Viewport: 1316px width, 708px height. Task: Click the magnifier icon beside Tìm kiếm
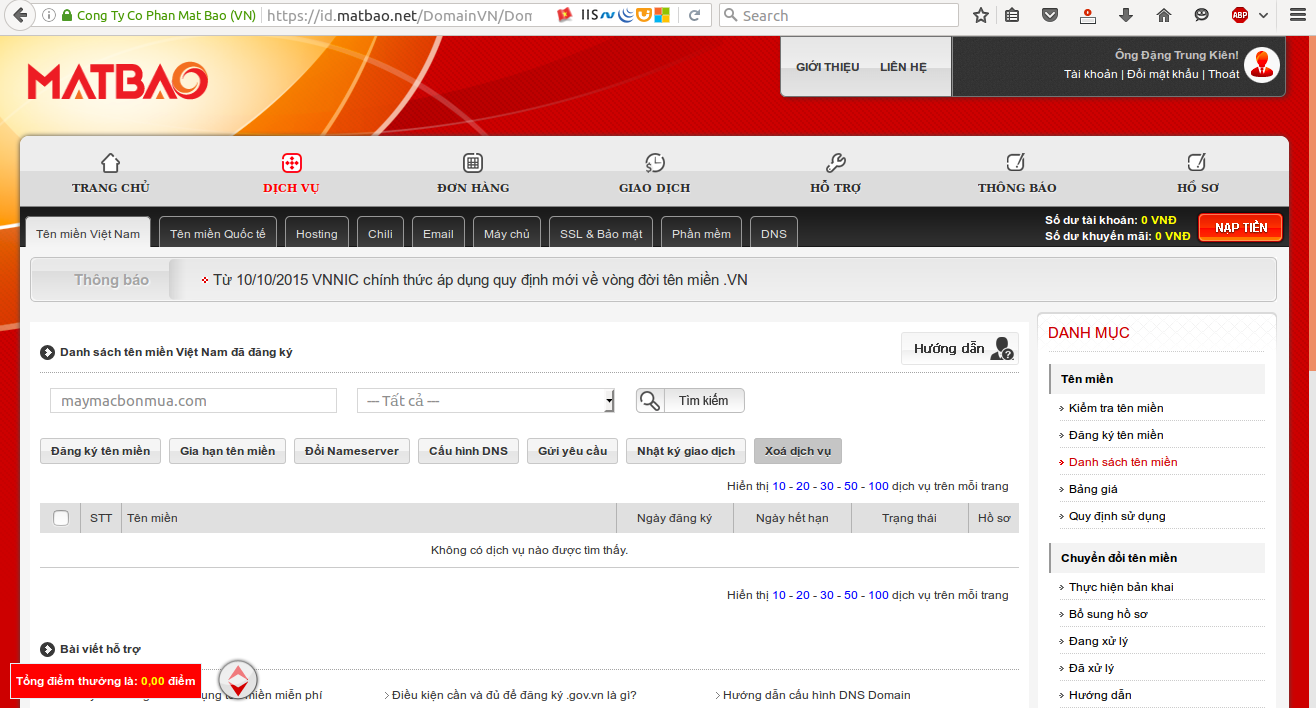click(x=650, y=401)
